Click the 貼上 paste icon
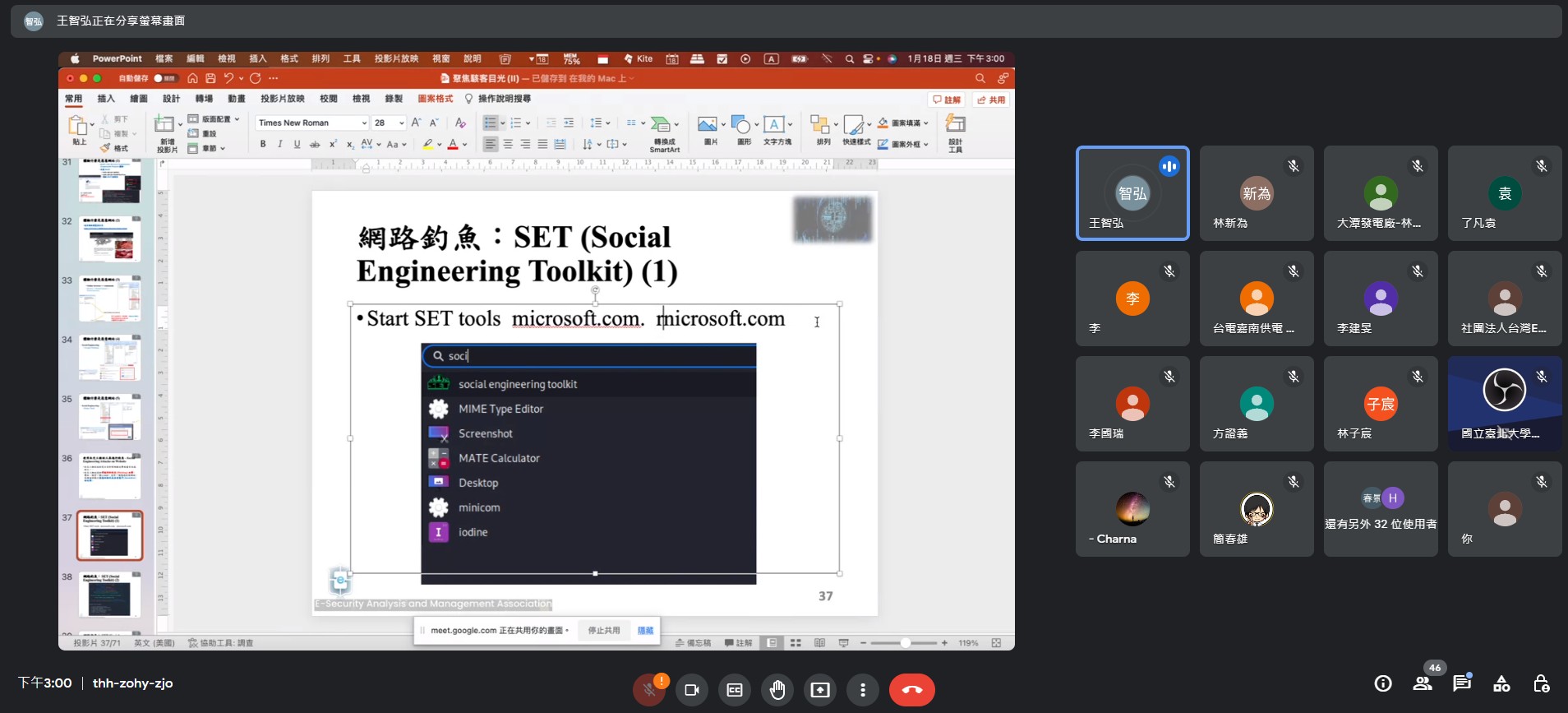This screenshot has width=1568, height=713. 77,126
